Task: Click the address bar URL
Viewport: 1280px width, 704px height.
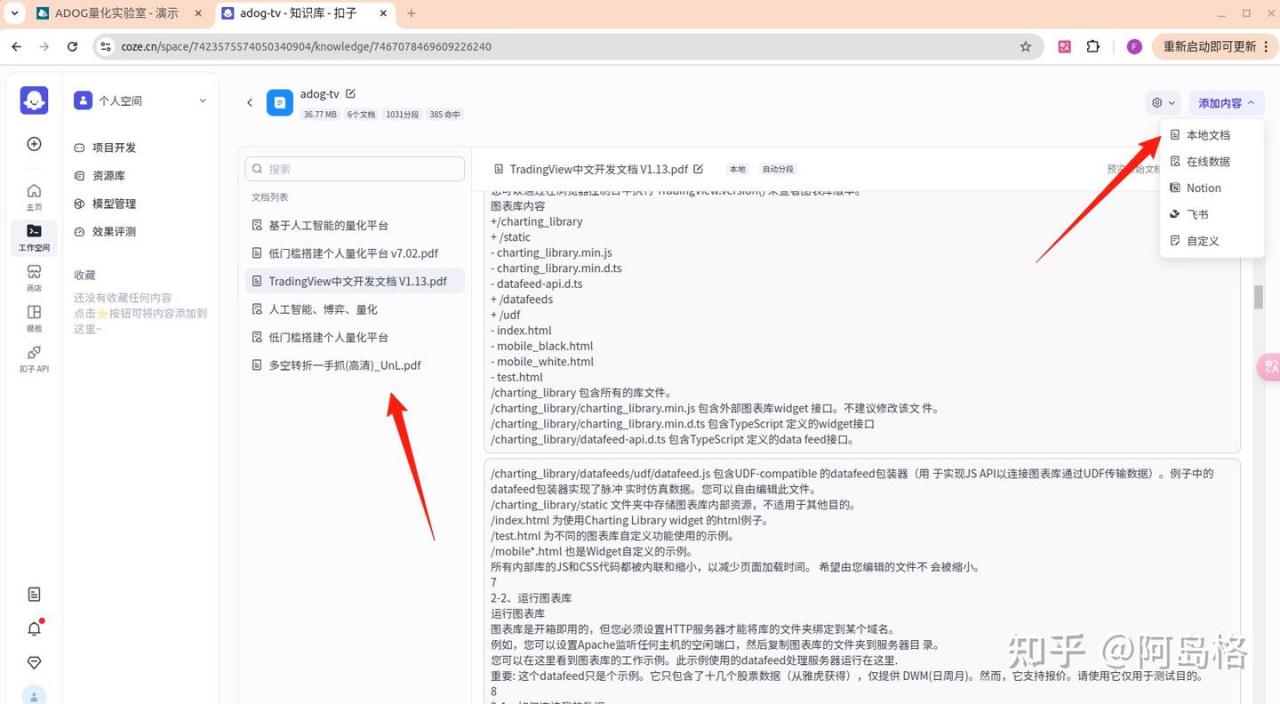Action: tap(306, 46)
